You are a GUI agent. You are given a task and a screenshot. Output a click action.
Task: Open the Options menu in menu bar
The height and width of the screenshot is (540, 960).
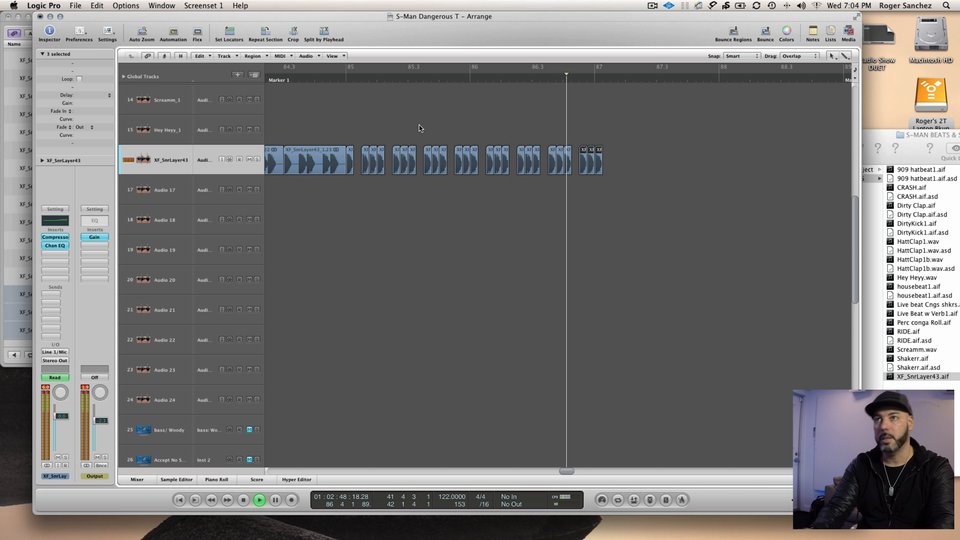pyautogui.click(x=126, y=6)
